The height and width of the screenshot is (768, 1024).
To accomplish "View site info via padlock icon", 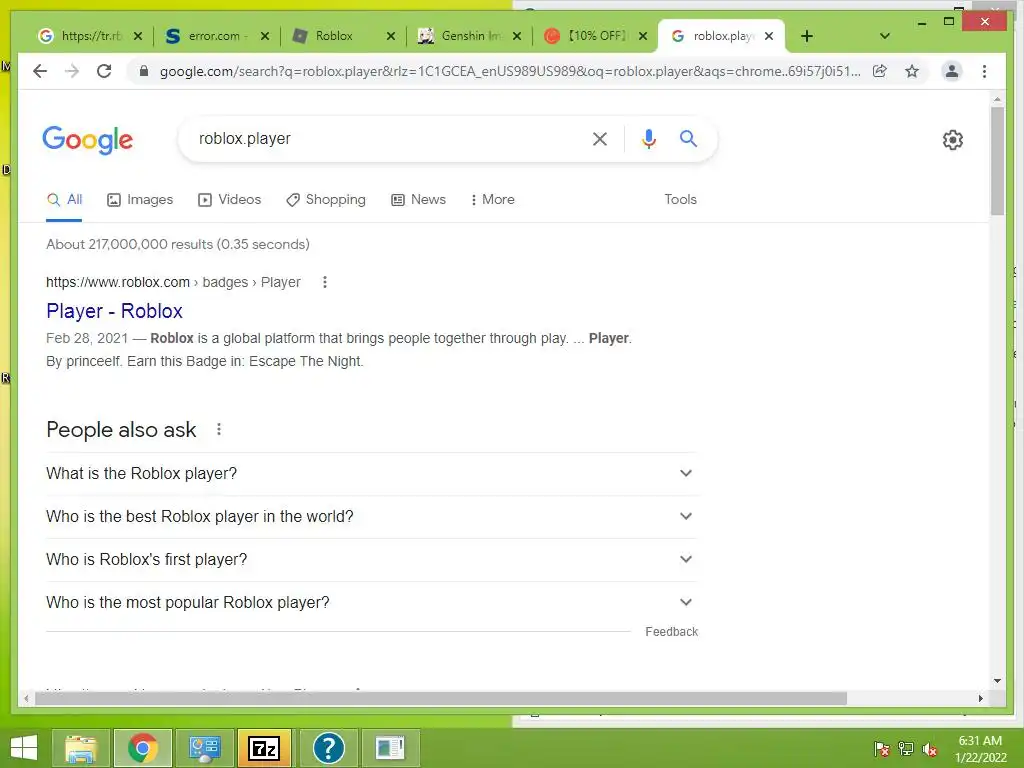I will [x=144, y=71].
